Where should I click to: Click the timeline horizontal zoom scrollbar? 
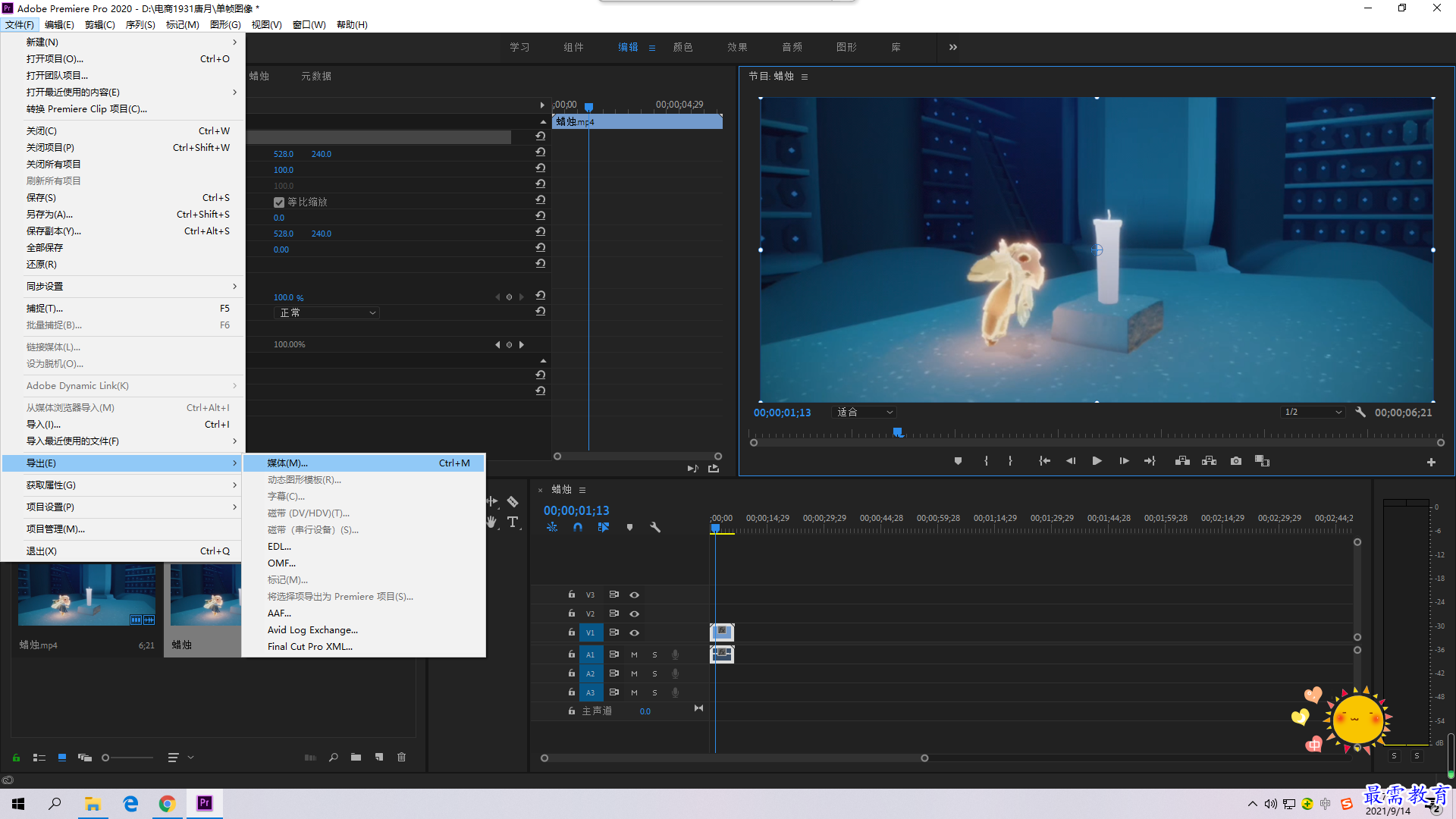point(734,758)
